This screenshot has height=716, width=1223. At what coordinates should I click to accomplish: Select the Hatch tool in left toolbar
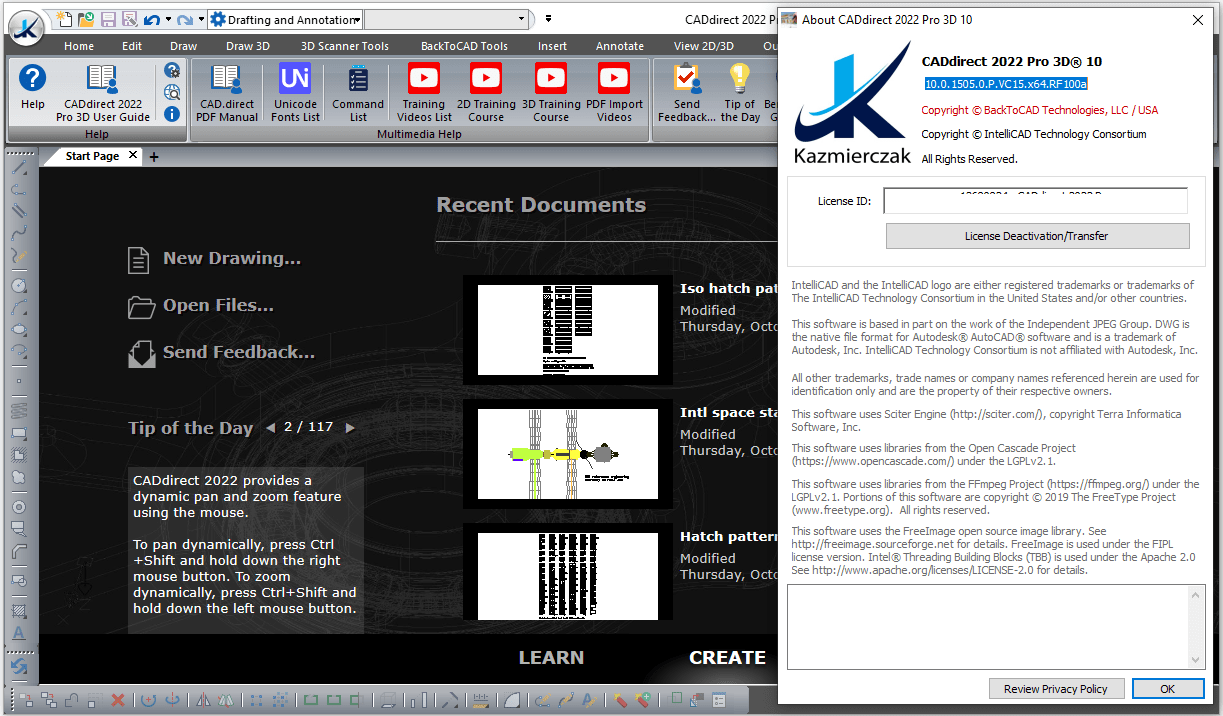[19, 611]
